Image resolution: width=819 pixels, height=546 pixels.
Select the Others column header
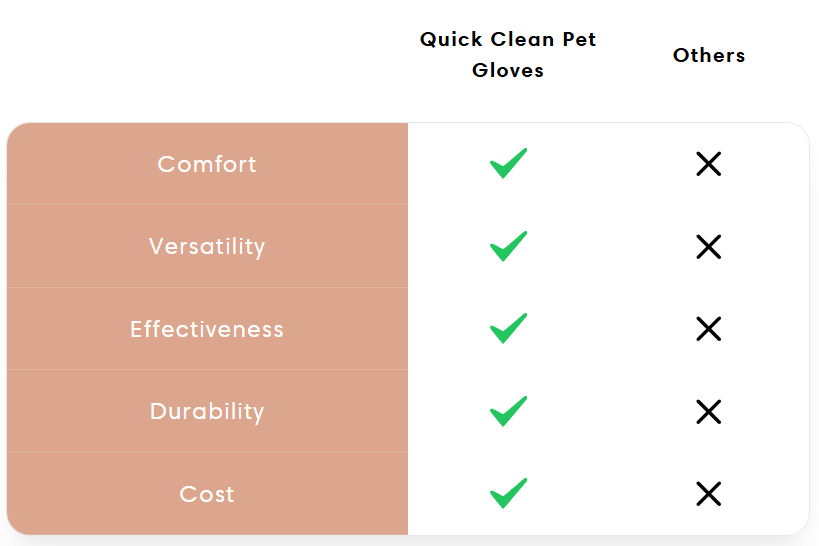[709, 55]
